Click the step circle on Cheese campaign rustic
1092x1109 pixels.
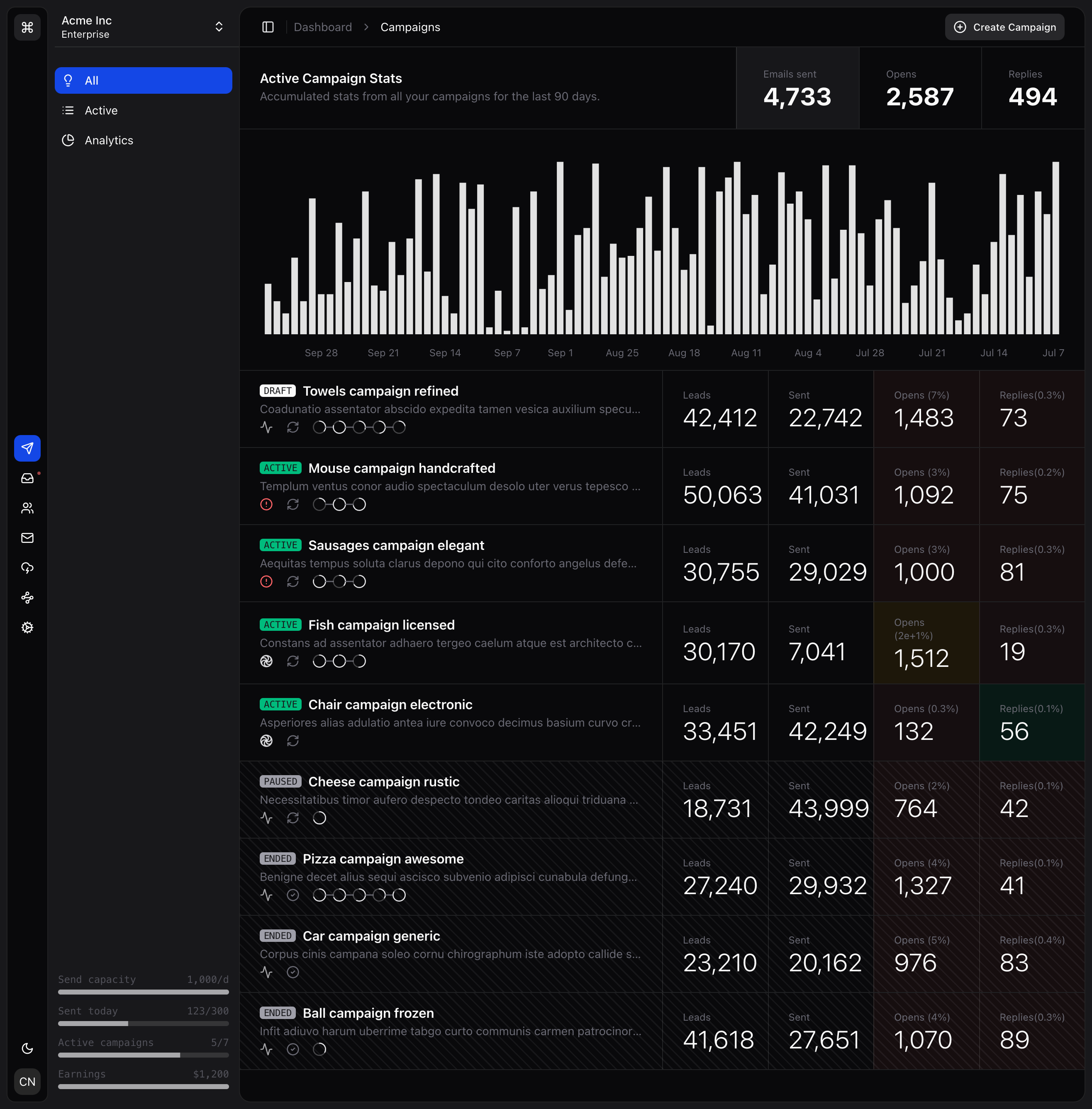point(319,818)
